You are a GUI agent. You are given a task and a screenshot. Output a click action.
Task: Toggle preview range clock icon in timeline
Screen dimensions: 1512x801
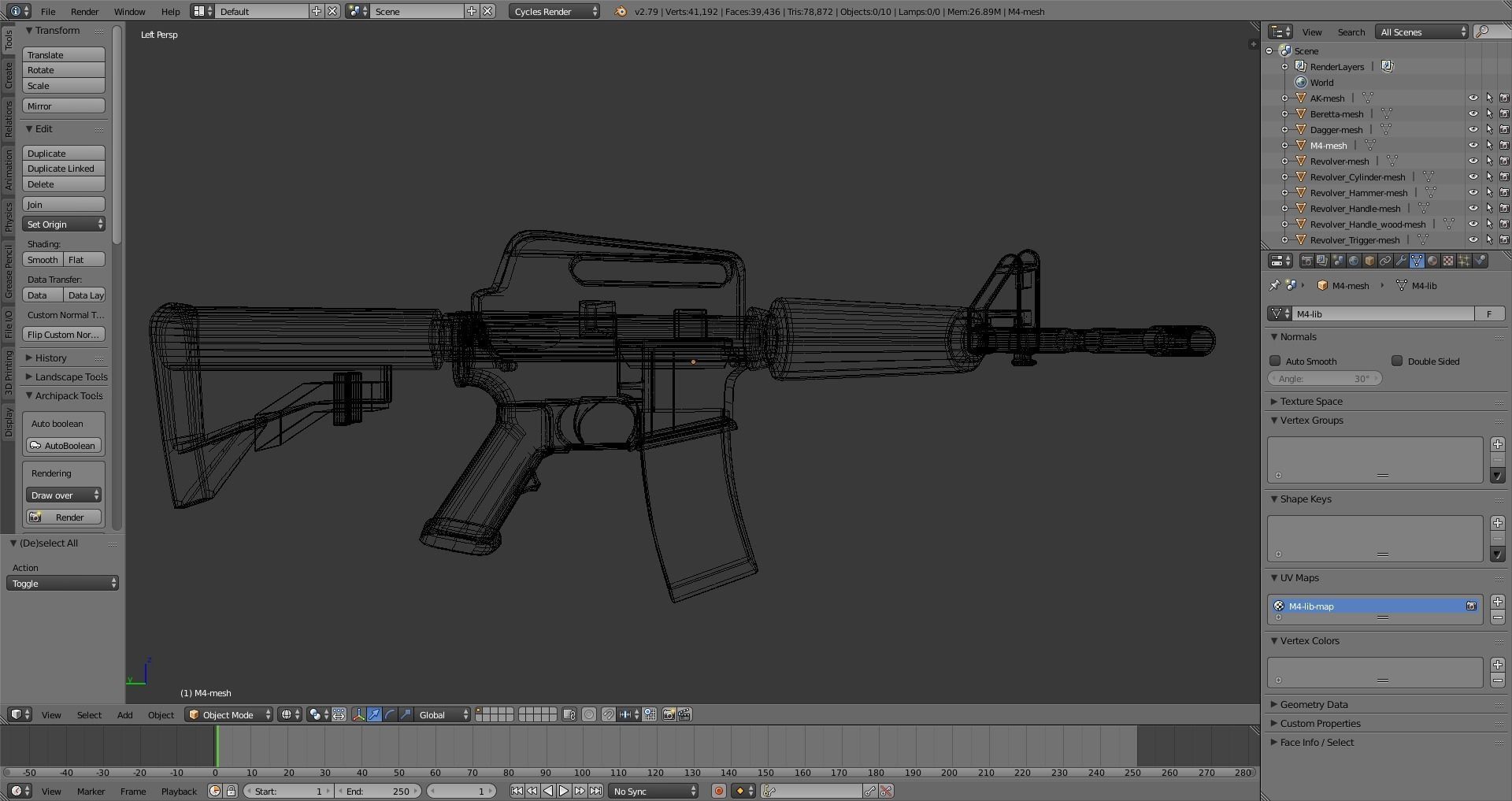pyautogui.click(x=215, y=791)
